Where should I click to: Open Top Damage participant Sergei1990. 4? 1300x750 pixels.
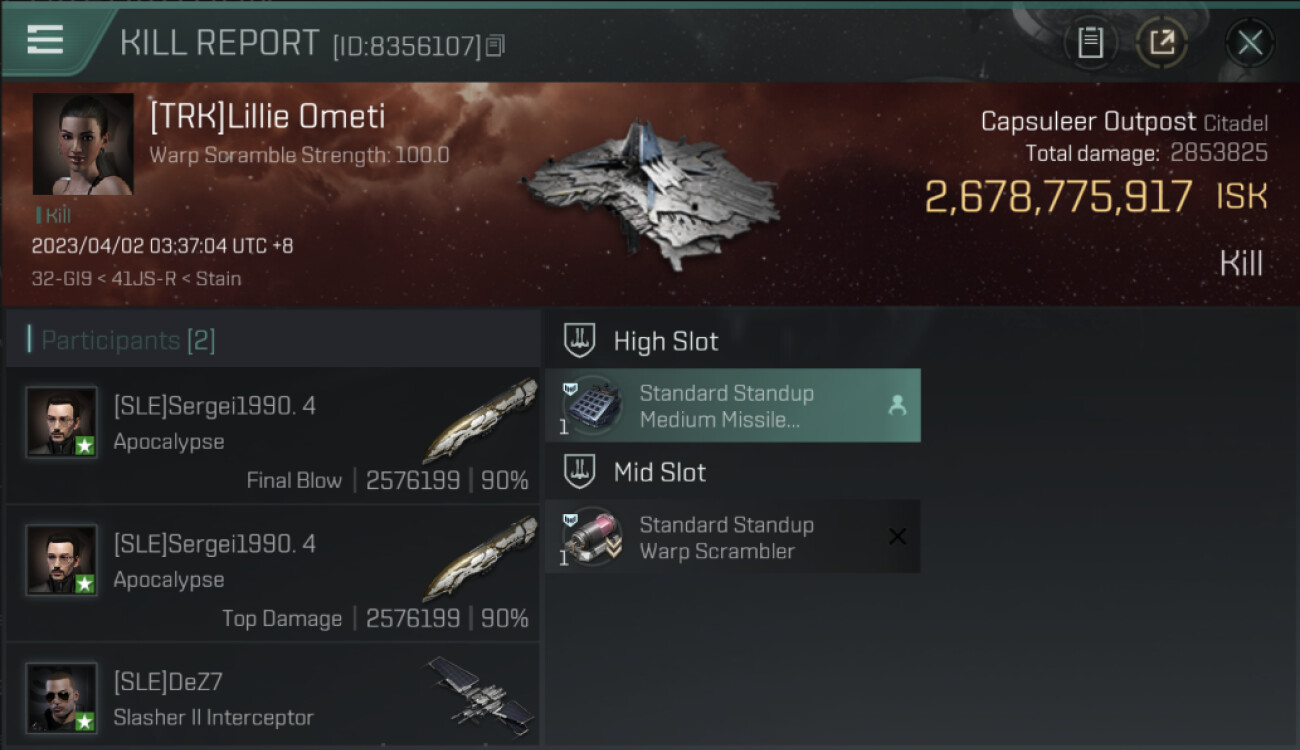click(272, 574)
